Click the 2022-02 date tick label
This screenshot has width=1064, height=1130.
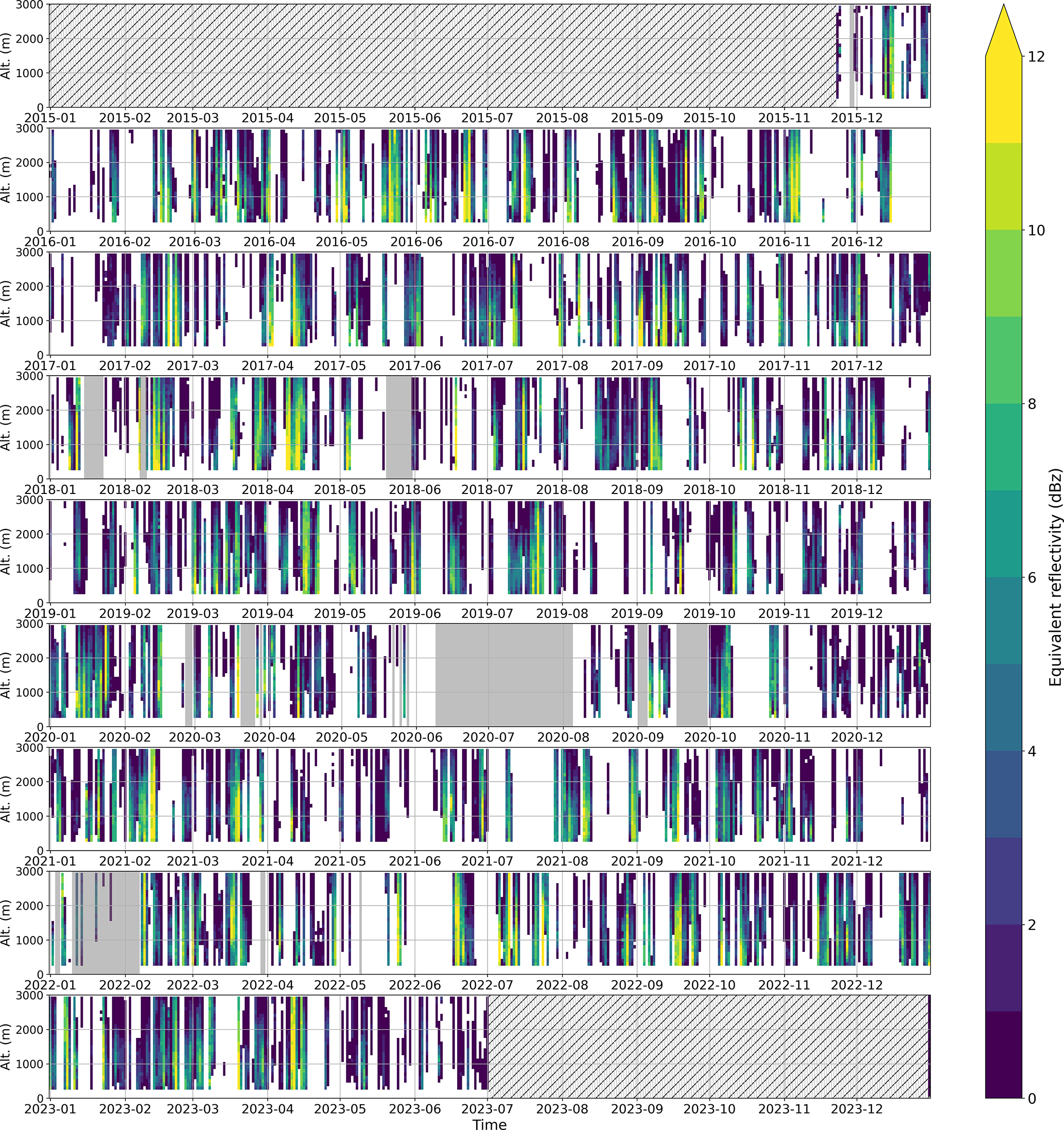click(125, 985)
